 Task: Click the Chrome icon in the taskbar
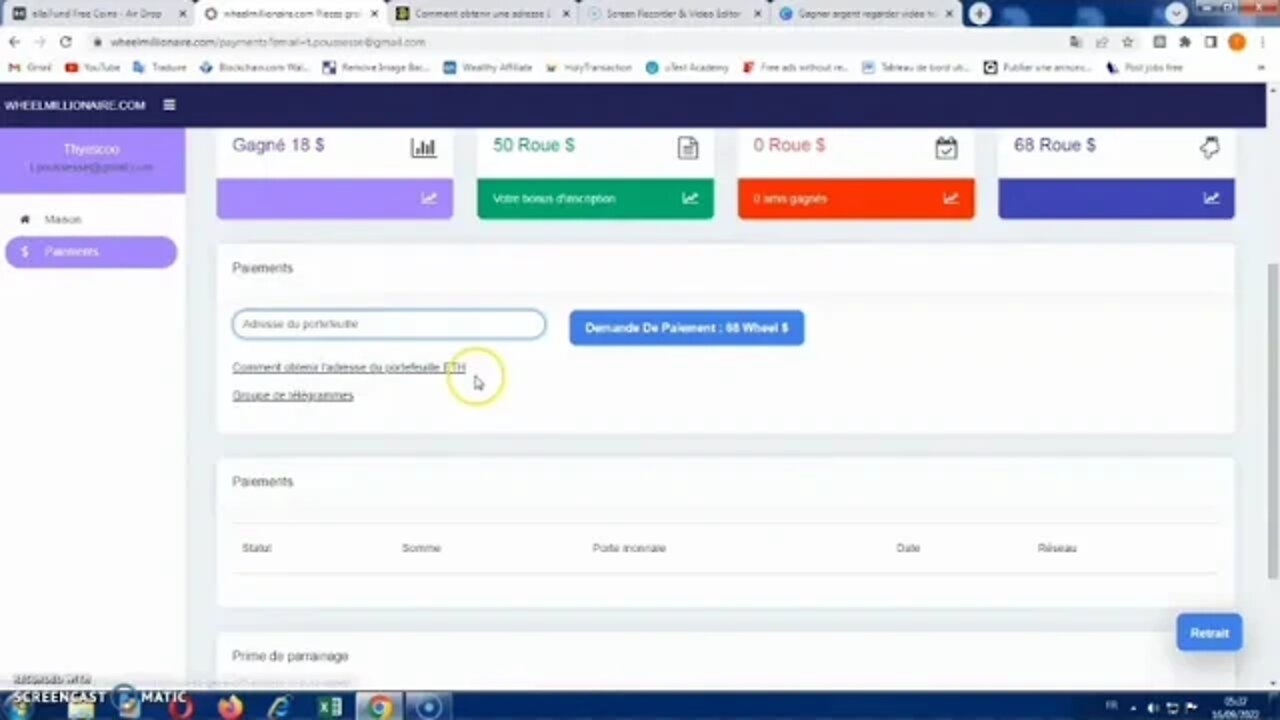coord(379,707)
